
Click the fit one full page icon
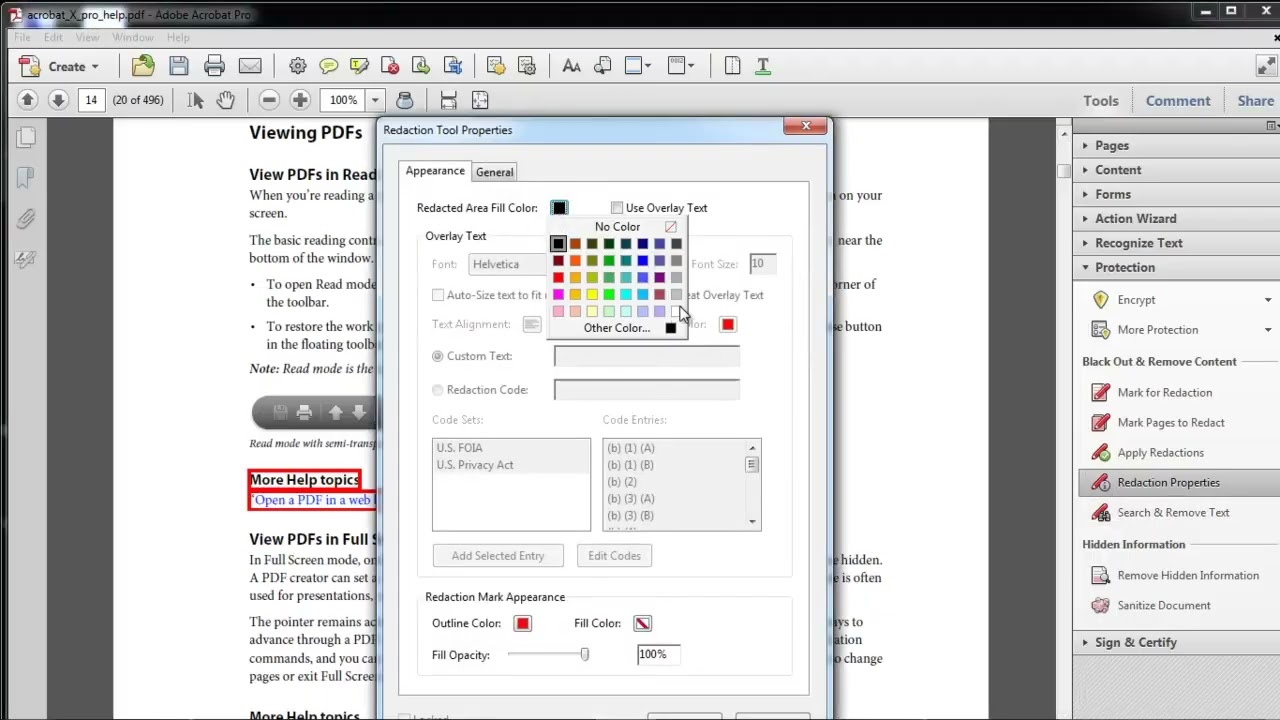point(480,100)
